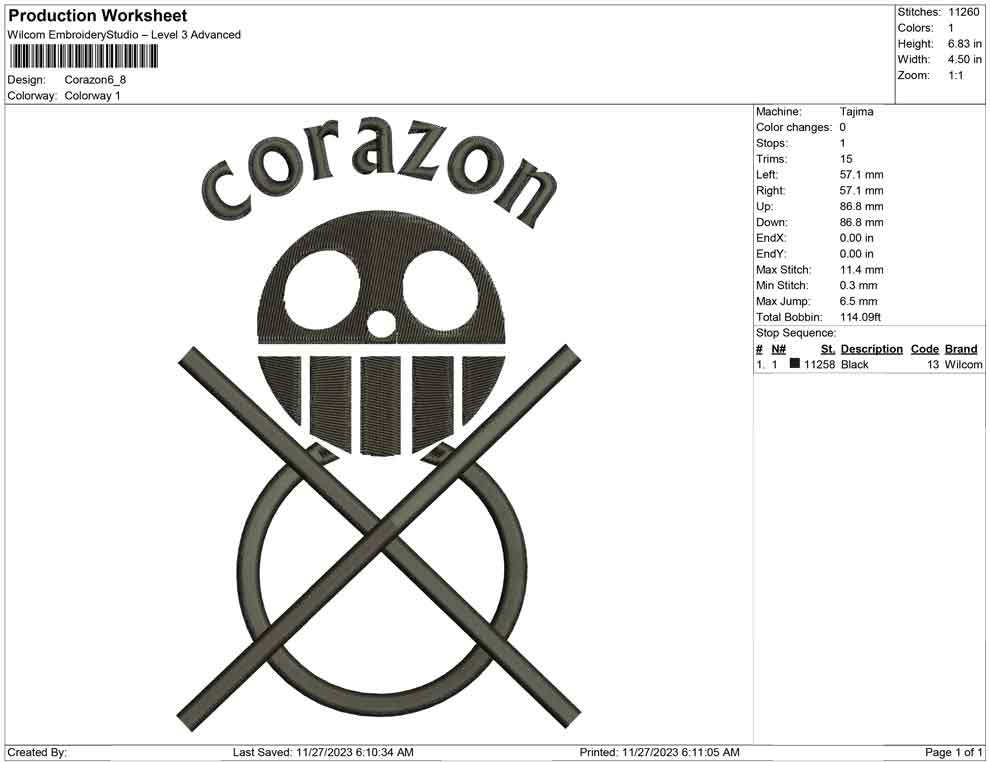Screen dimensions: 990x762
Task: Click the Wilcom brand cell
Action: point(963,365)
